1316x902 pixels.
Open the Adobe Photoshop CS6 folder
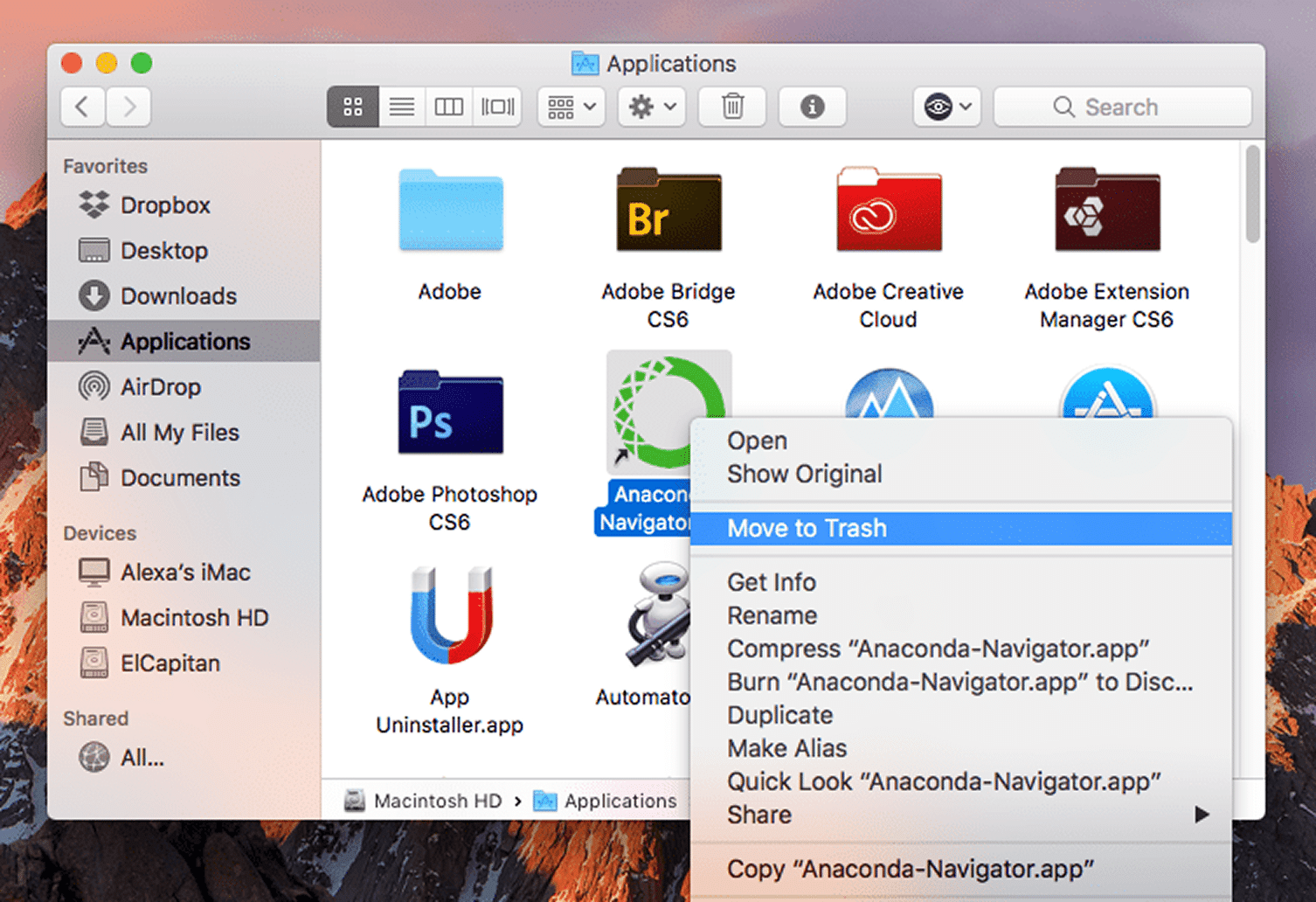[449, 413]
